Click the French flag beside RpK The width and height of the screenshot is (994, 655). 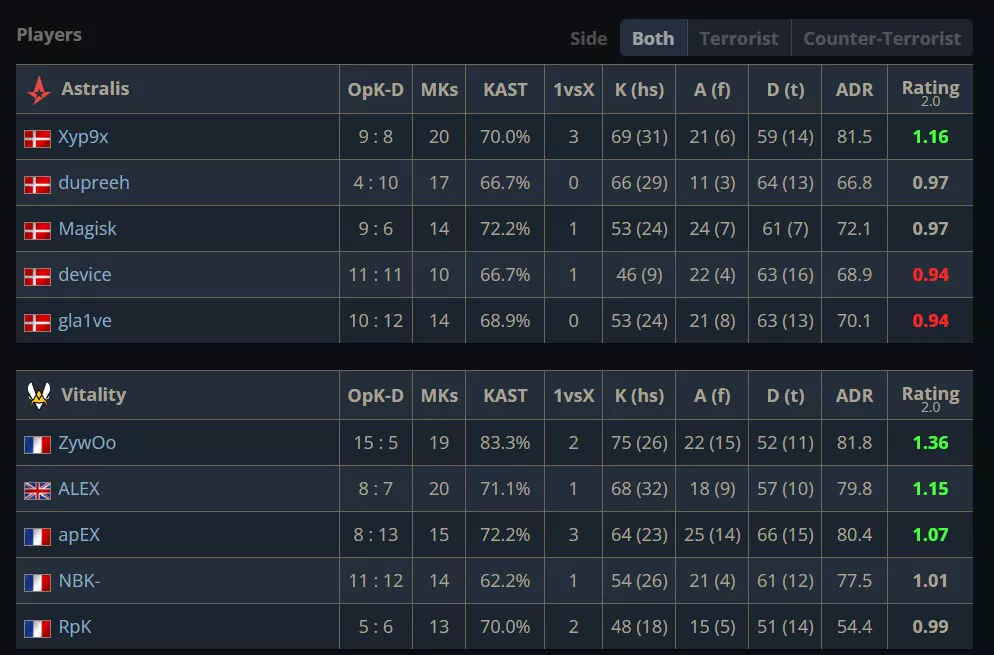click(37, 629)
